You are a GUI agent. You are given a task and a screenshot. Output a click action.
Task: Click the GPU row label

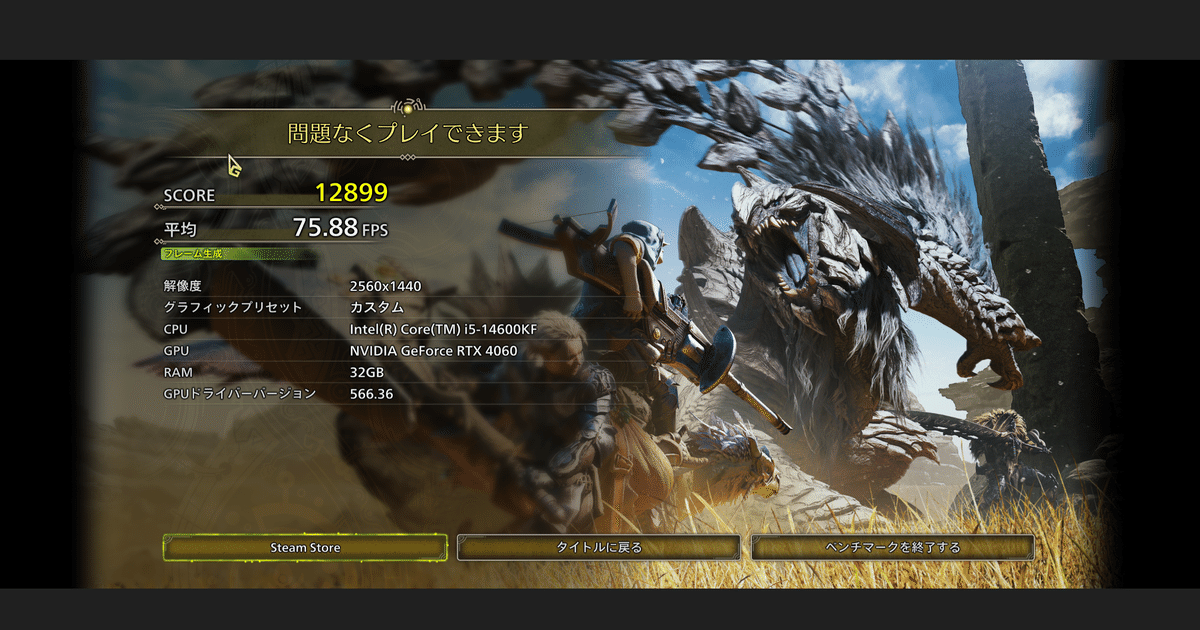[176, 351]
